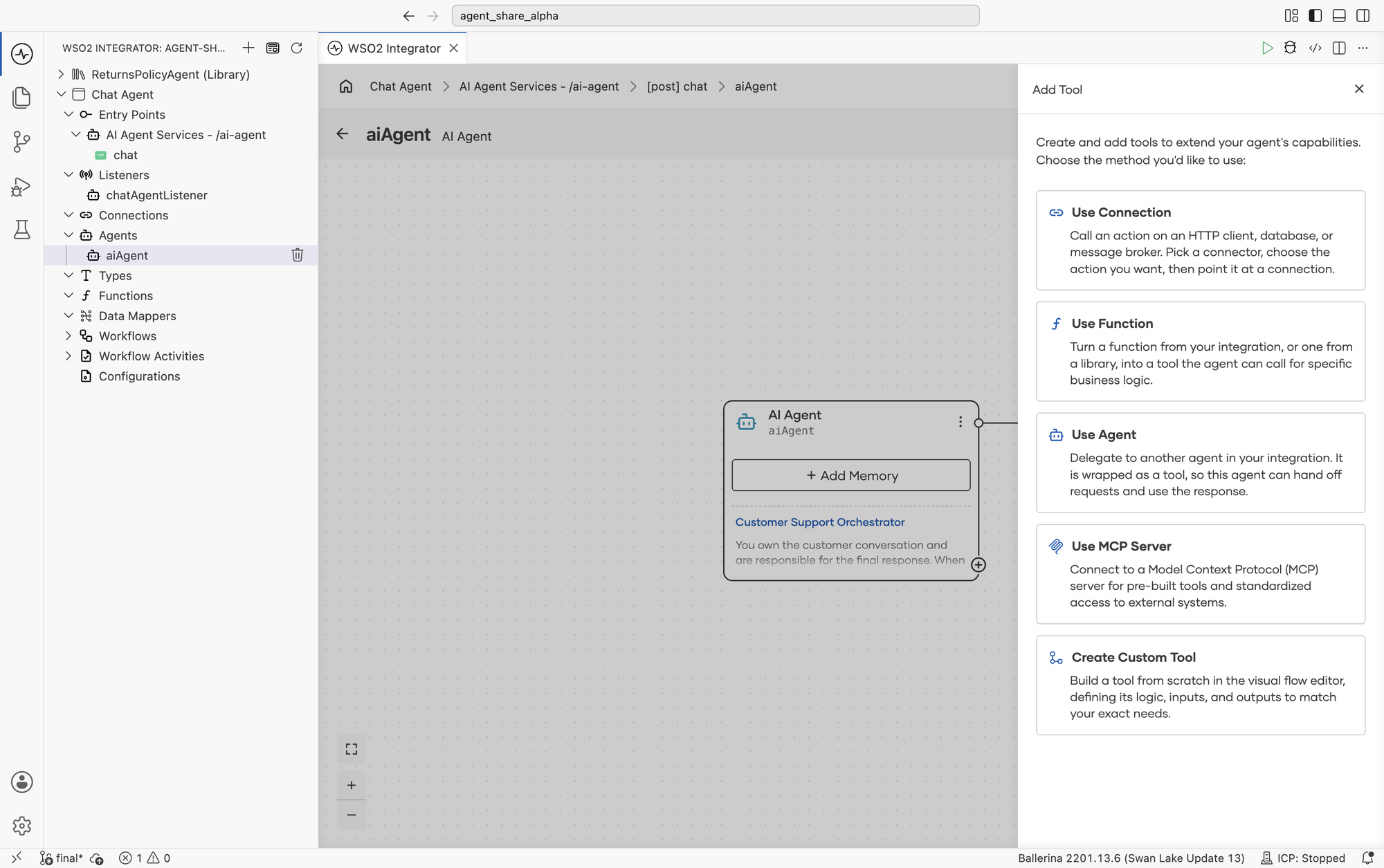Click the plus icon in Integrator sidebar header

coord(248,48)
